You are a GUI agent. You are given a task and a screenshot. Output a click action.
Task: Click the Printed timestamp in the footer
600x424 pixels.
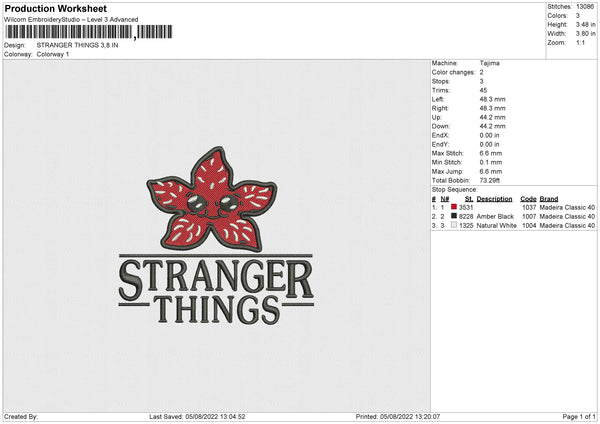[398, 417]
